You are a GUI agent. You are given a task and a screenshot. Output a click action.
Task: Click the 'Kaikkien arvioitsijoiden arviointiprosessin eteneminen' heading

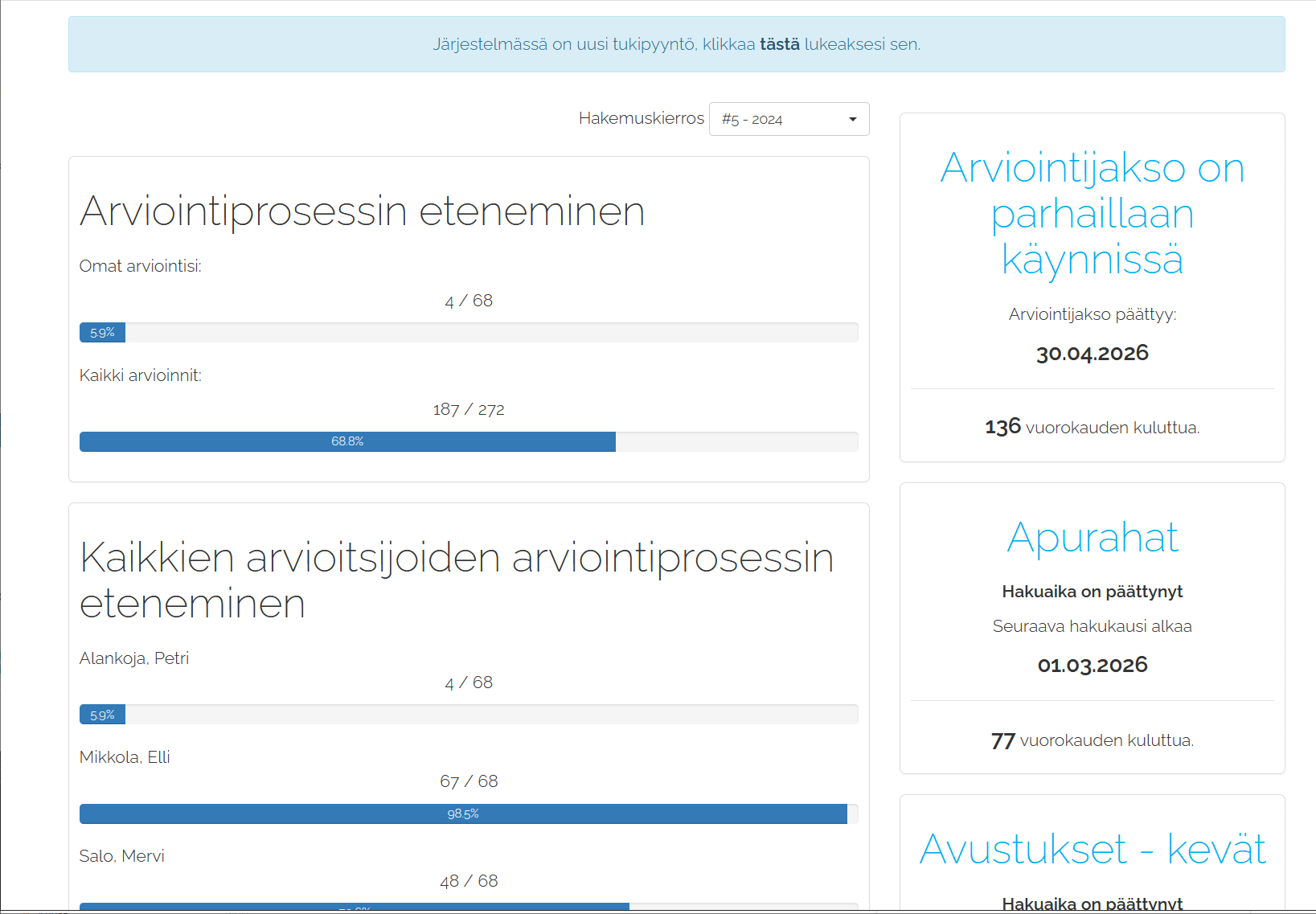pos(456,580)
